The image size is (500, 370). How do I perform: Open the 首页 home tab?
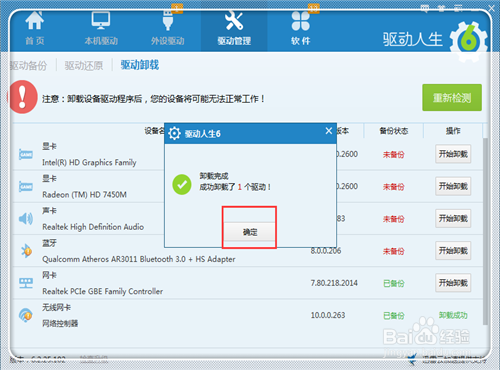[x=35, y=29]
